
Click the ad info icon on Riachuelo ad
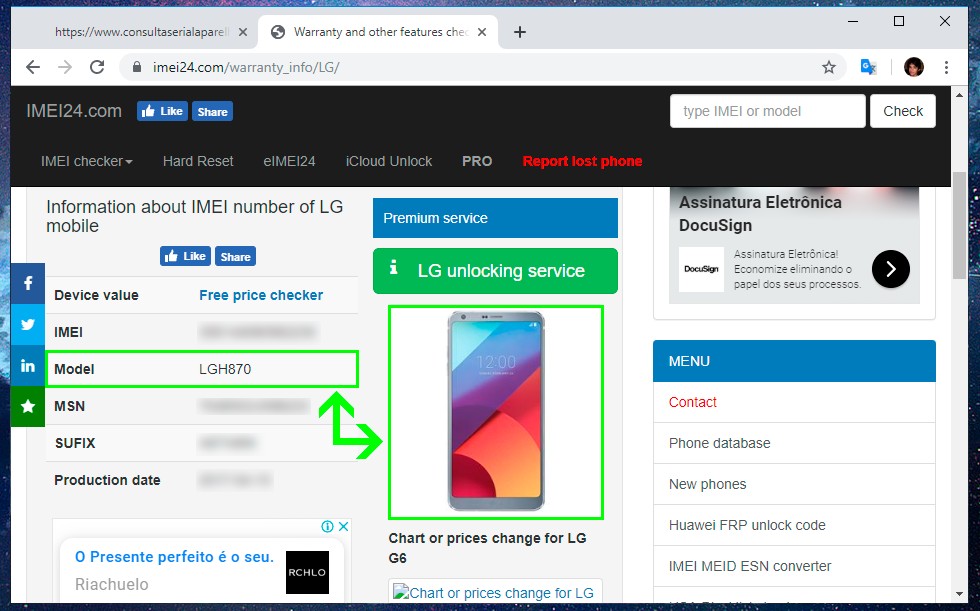click(327, 526)
